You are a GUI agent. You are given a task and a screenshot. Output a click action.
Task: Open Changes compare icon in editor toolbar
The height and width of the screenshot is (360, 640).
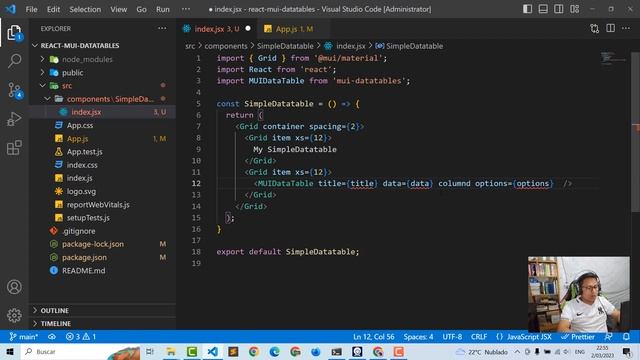[x=595, y=28]
